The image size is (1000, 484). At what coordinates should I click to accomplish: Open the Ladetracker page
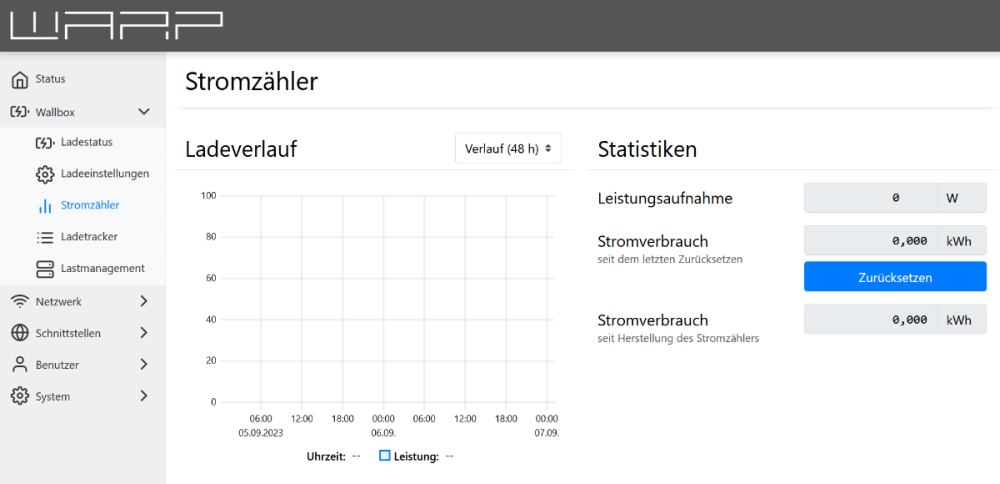[x=89, y=237]
